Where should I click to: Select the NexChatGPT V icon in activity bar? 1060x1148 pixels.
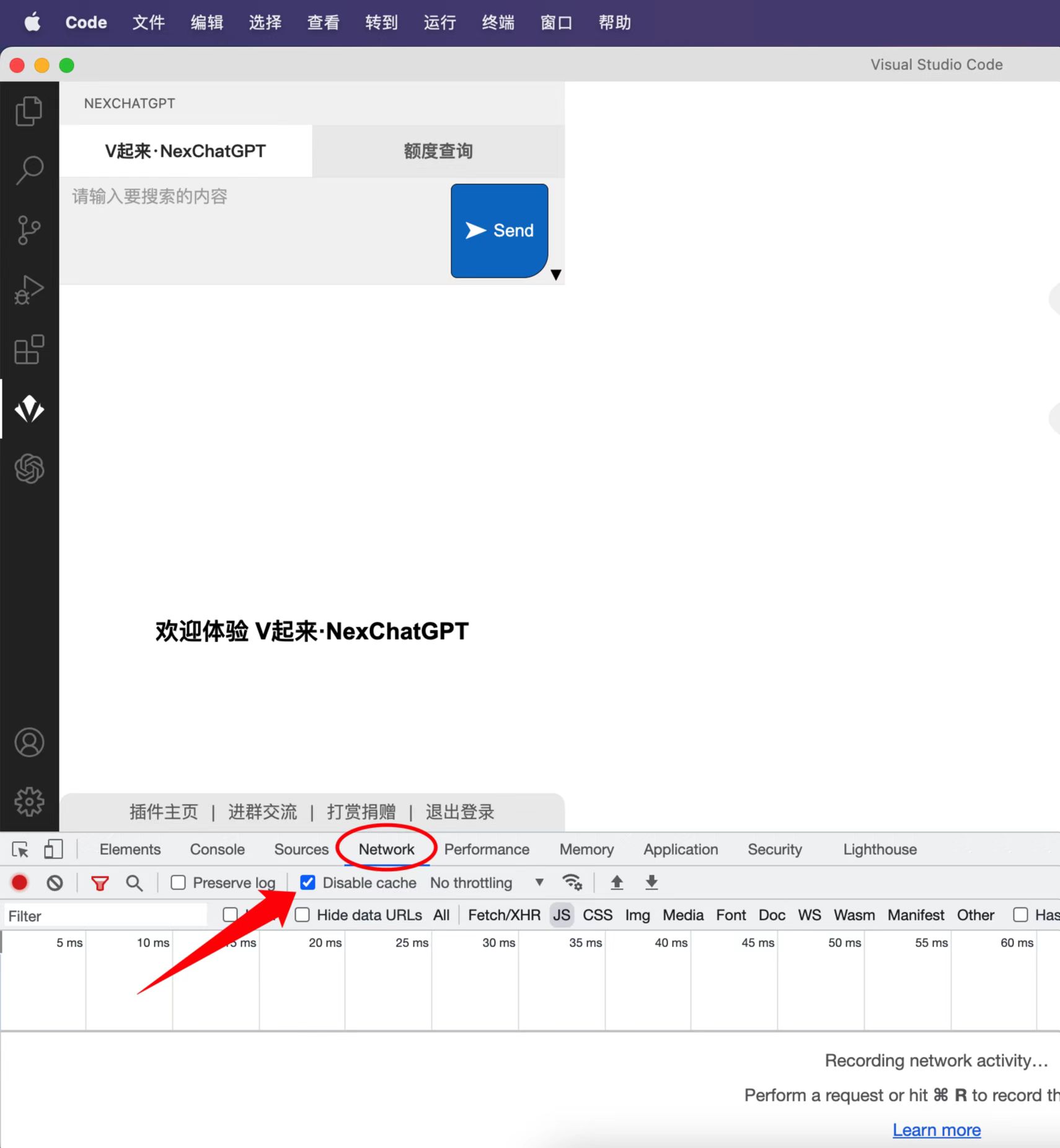click(29, 409)
